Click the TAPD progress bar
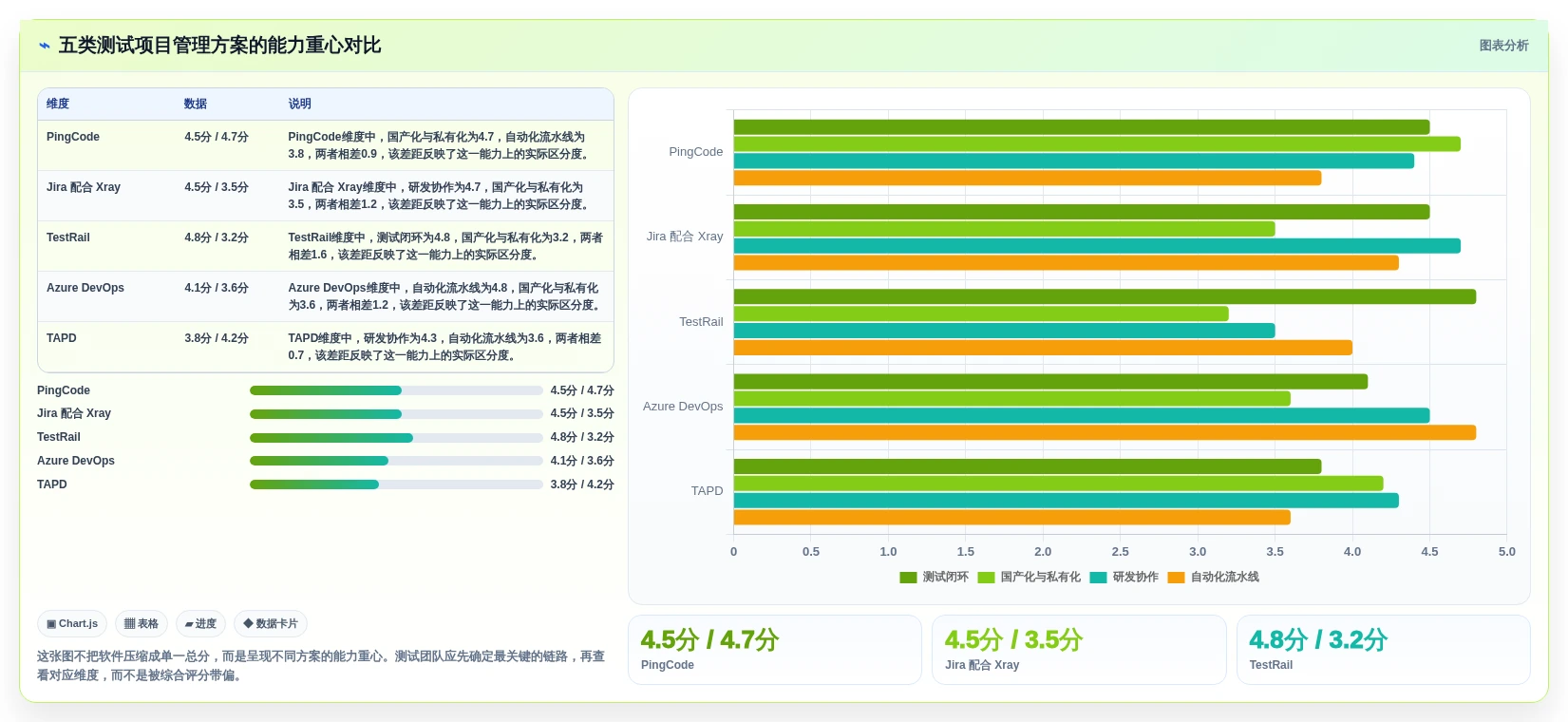The image size is (1568, 722). coord(396,484)
